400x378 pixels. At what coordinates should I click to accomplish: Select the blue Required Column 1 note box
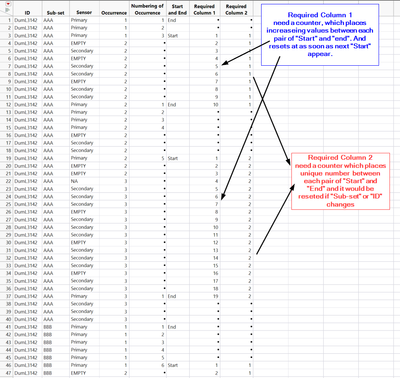click(320, 35)
